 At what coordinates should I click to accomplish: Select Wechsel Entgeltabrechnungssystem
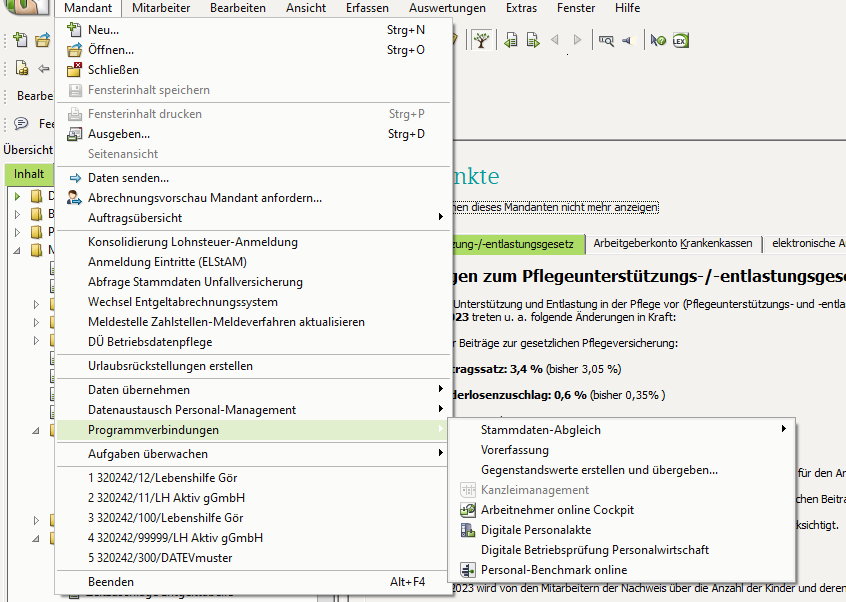tap(254, 302)
